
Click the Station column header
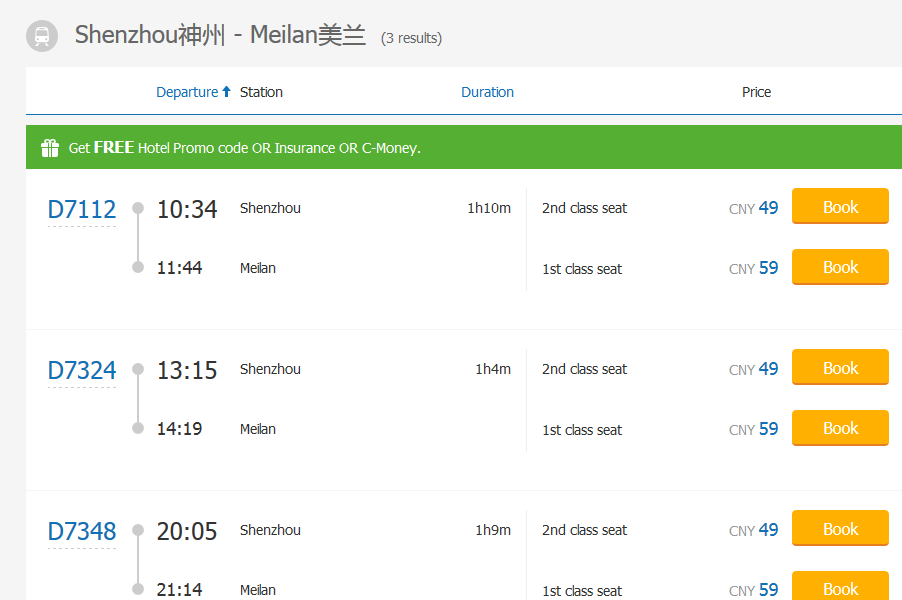261,92
